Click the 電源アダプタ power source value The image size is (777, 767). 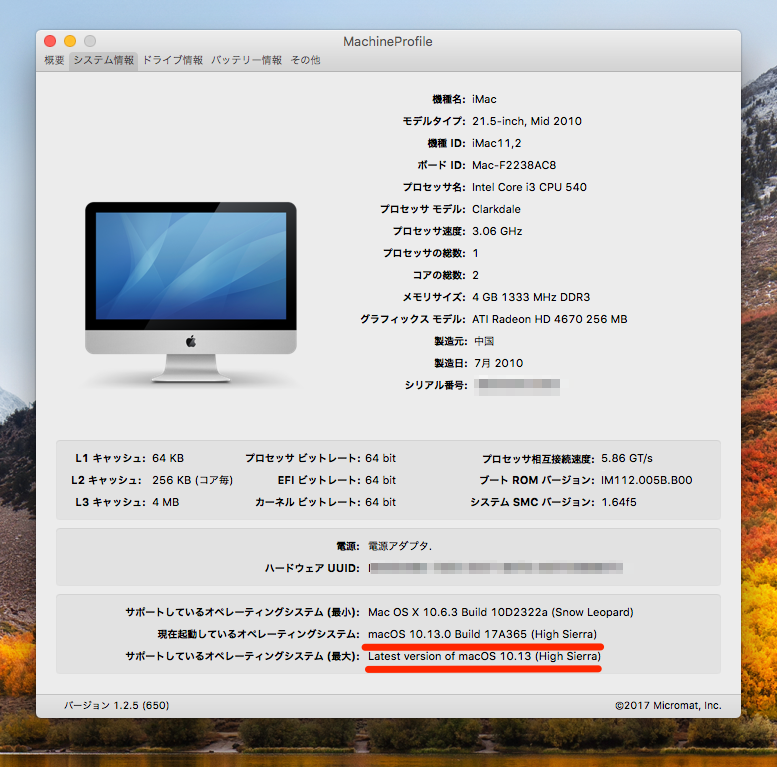[400, 546]
